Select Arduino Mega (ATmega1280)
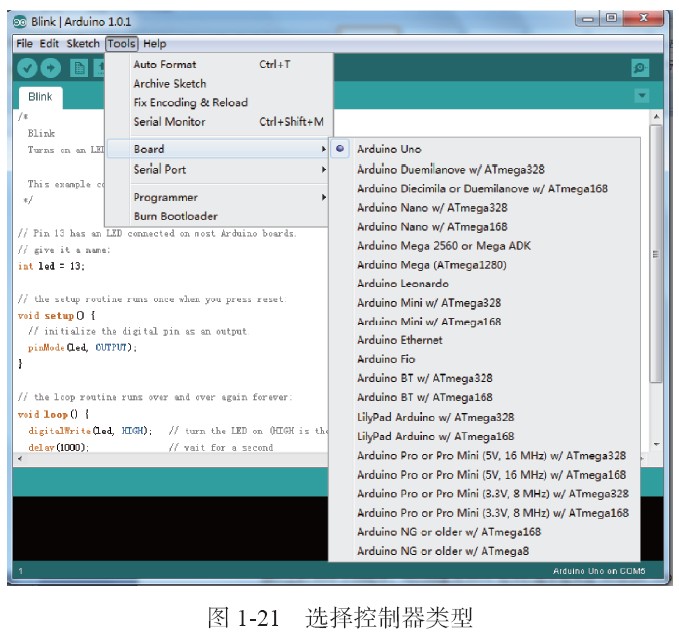The width and height of the screenshot is (679, 635). (485, 265)
